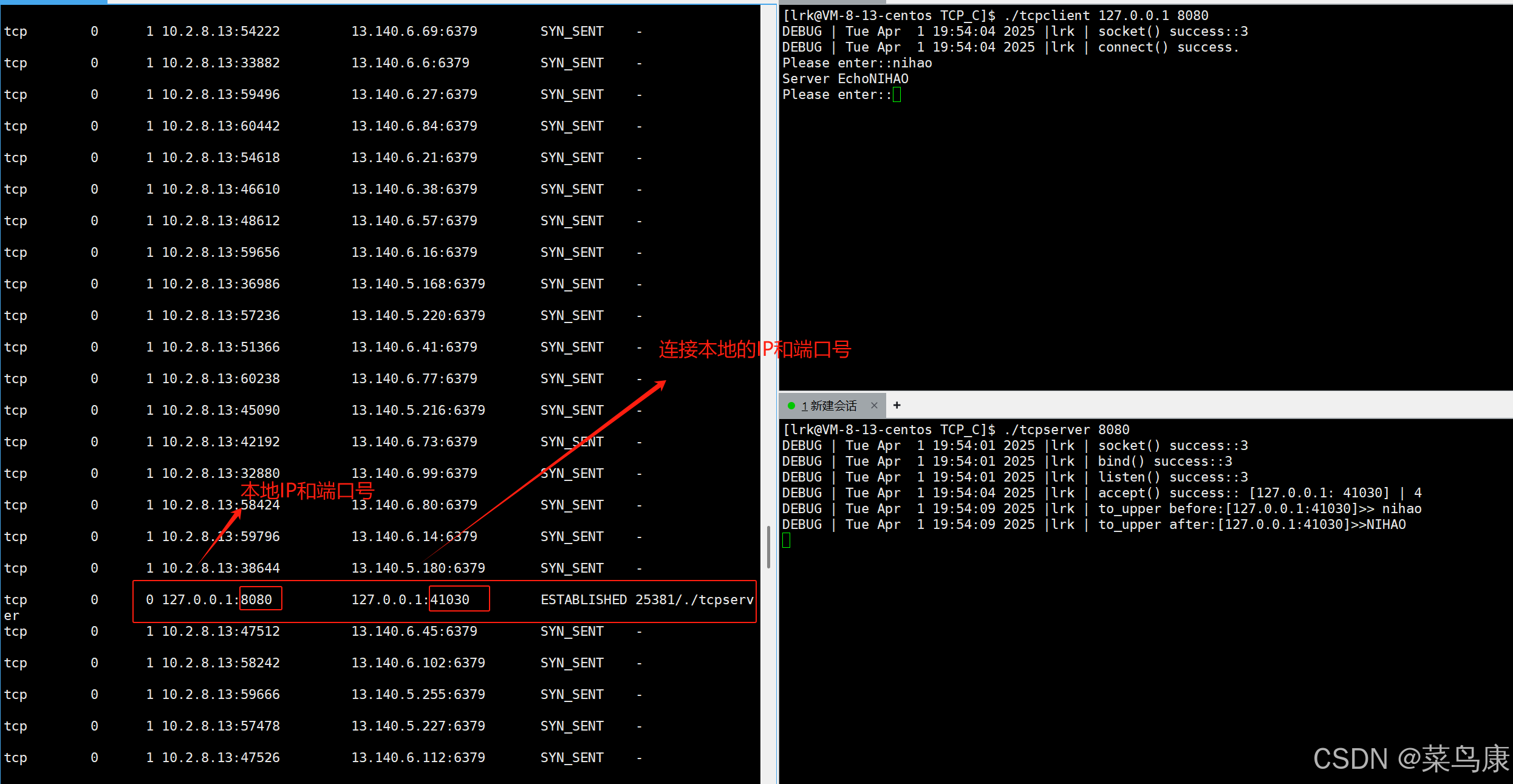Viewport: 1513px width, 784px height.
Task: Click the red annotation 连接本地的IP和端口号
Action: point(754,349)
